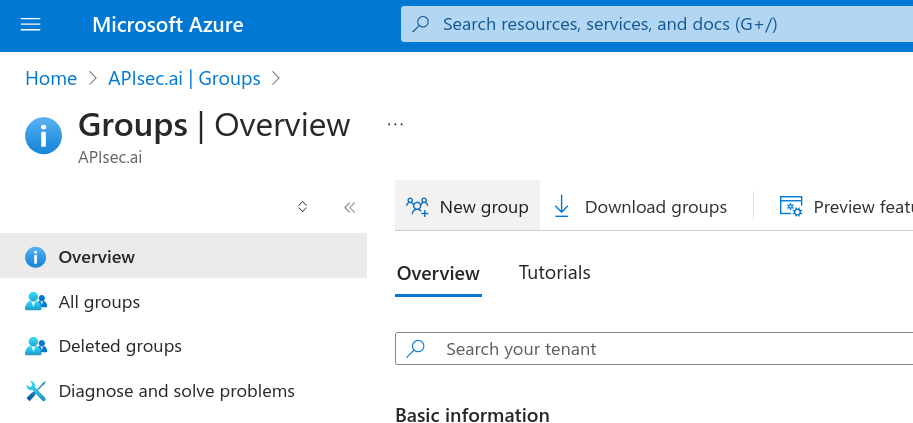Select the Overview tab
This screenshot has width=913, height=423.
tap(438, 274)
